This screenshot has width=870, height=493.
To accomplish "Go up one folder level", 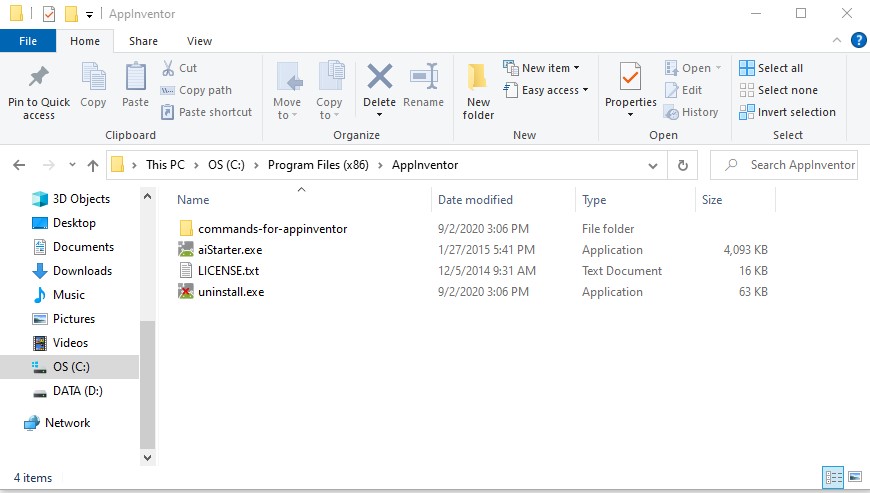I will pos(93,165).
